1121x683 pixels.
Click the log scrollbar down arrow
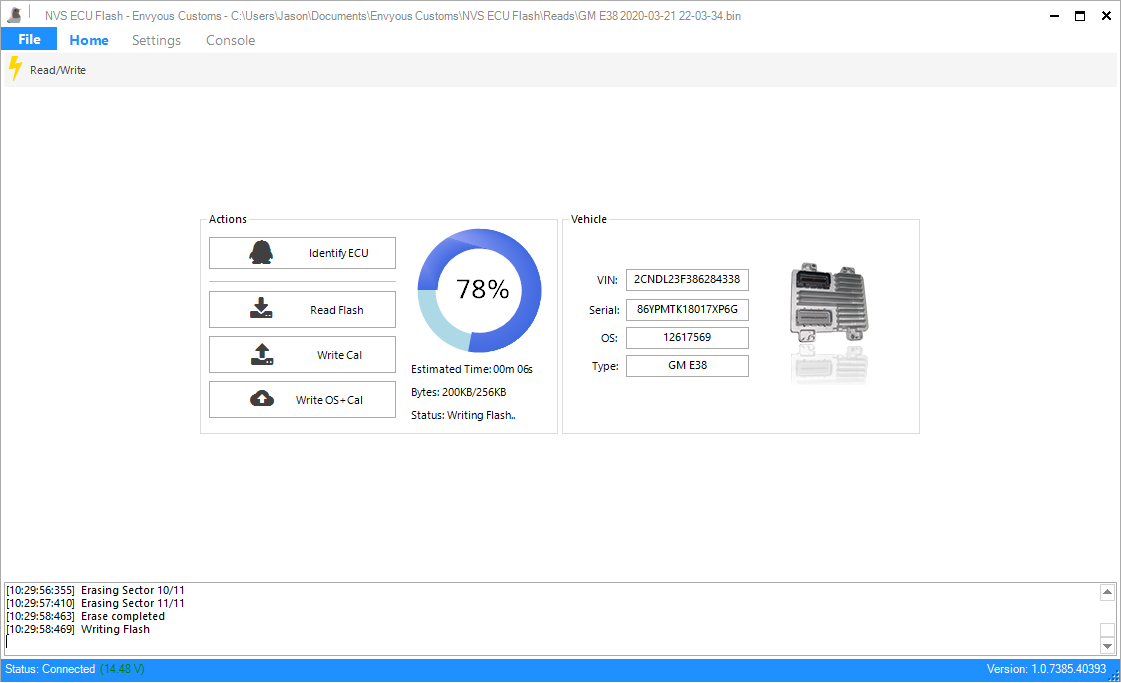click(x=1107, y=647)
